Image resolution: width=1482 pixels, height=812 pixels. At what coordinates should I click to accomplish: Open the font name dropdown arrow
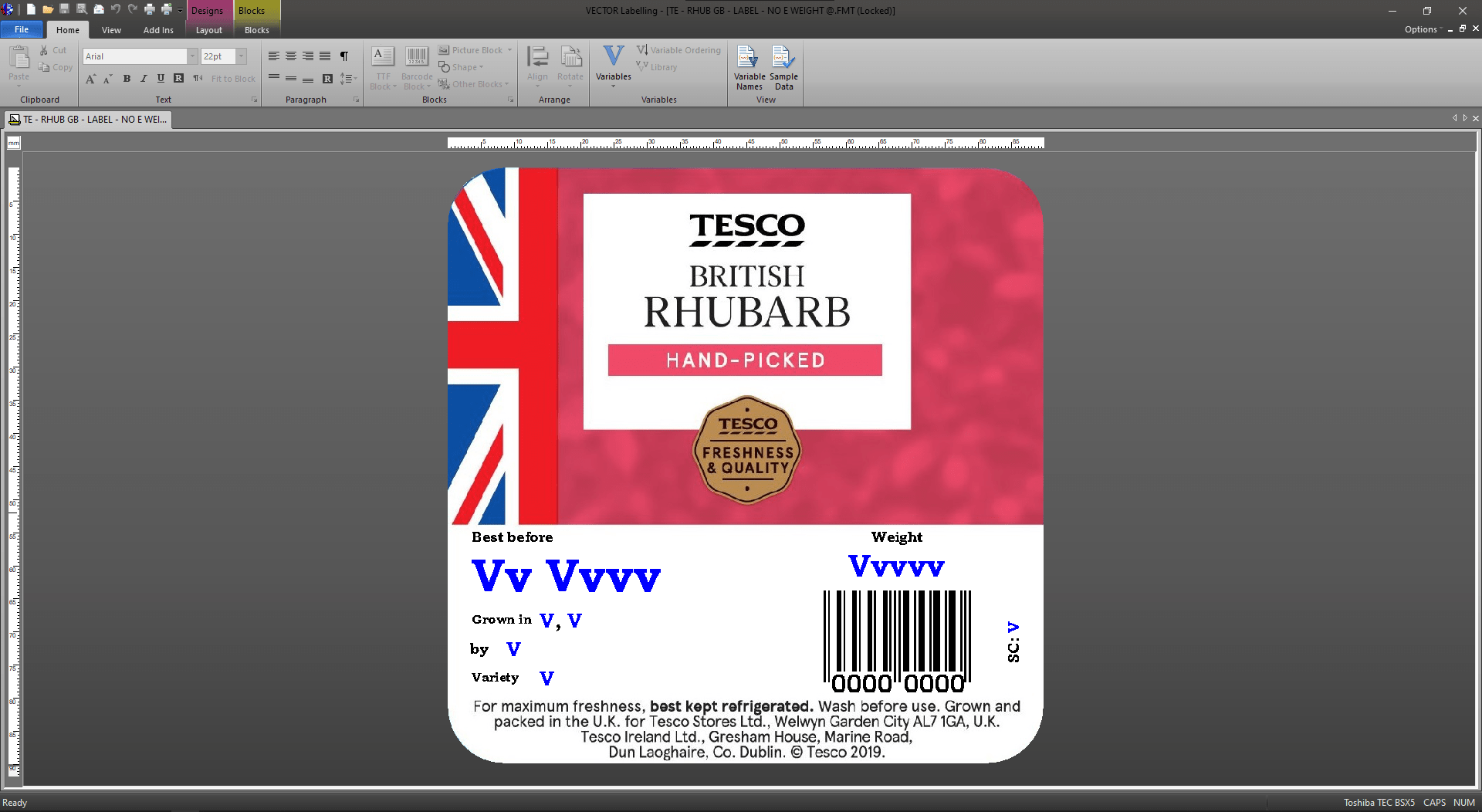tap(192, 56)
